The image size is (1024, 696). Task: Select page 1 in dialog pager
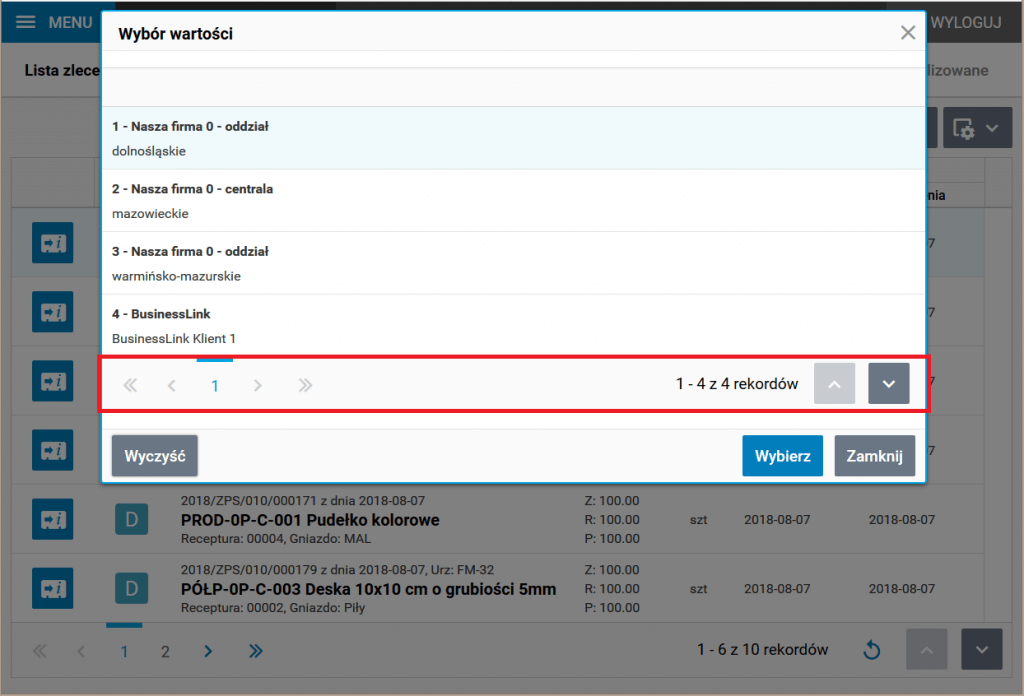(x=214, y=385)
